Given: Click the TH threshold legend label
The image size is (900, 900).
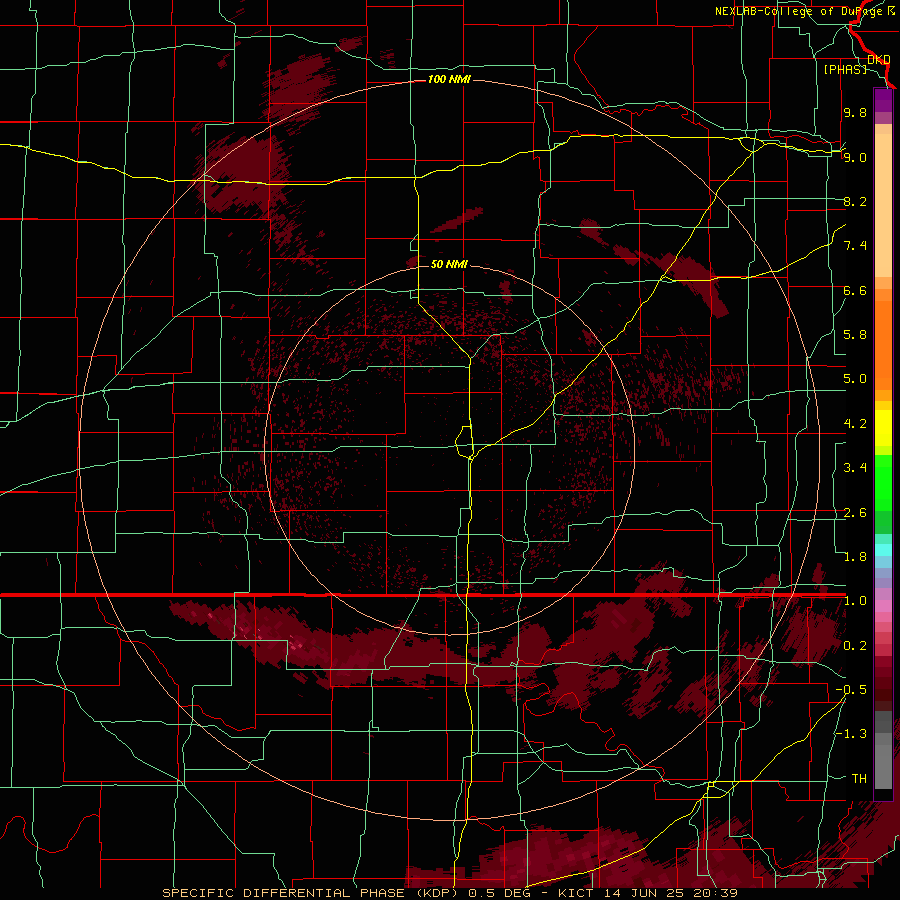Looking at the screenshot, I should pyautogui.click(x=859, y=779).
